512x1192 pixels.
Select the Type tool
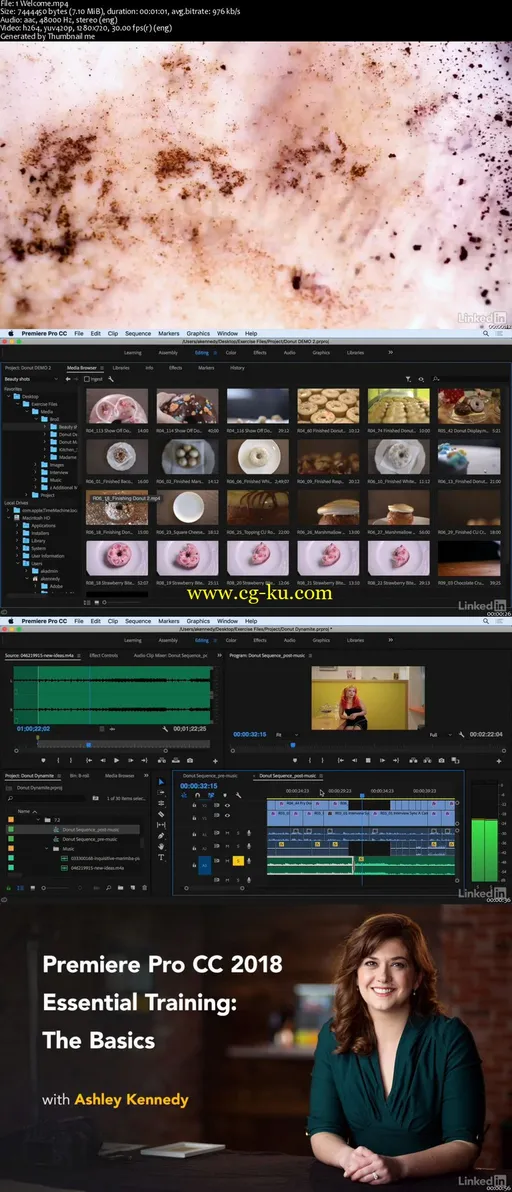click(x=161, y=858)
